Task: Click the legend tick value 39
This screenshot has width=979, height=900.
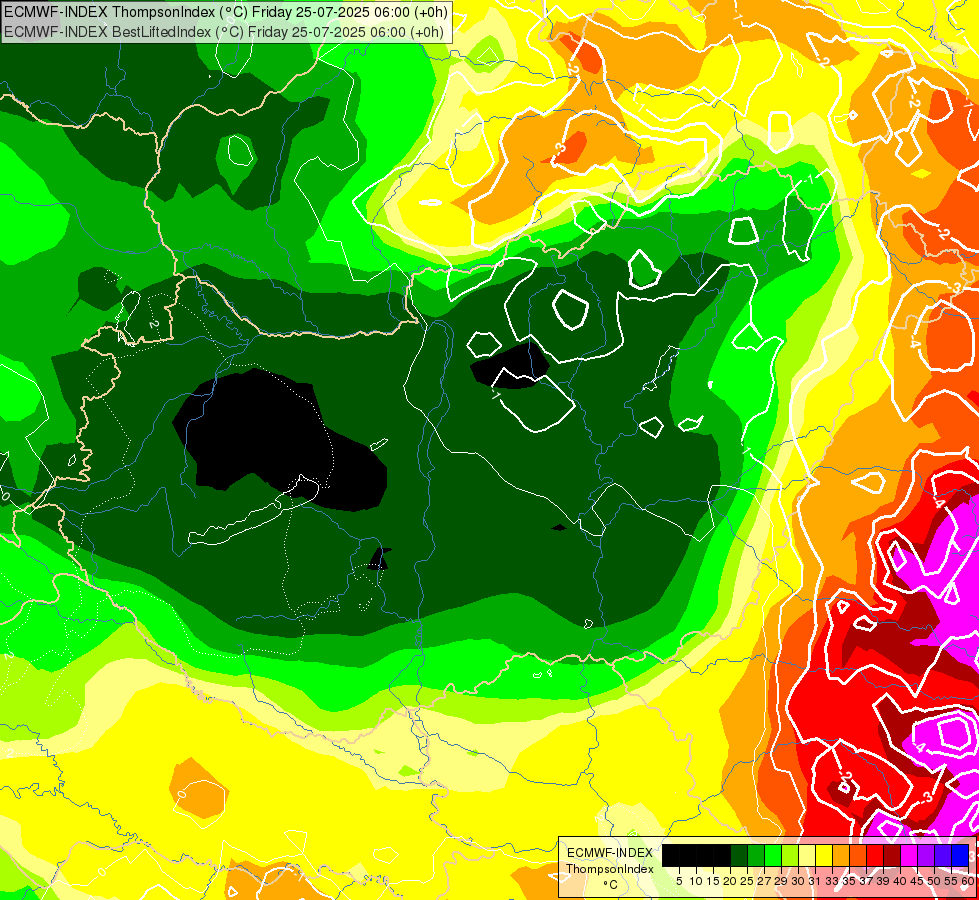Action: click(883, 881)
